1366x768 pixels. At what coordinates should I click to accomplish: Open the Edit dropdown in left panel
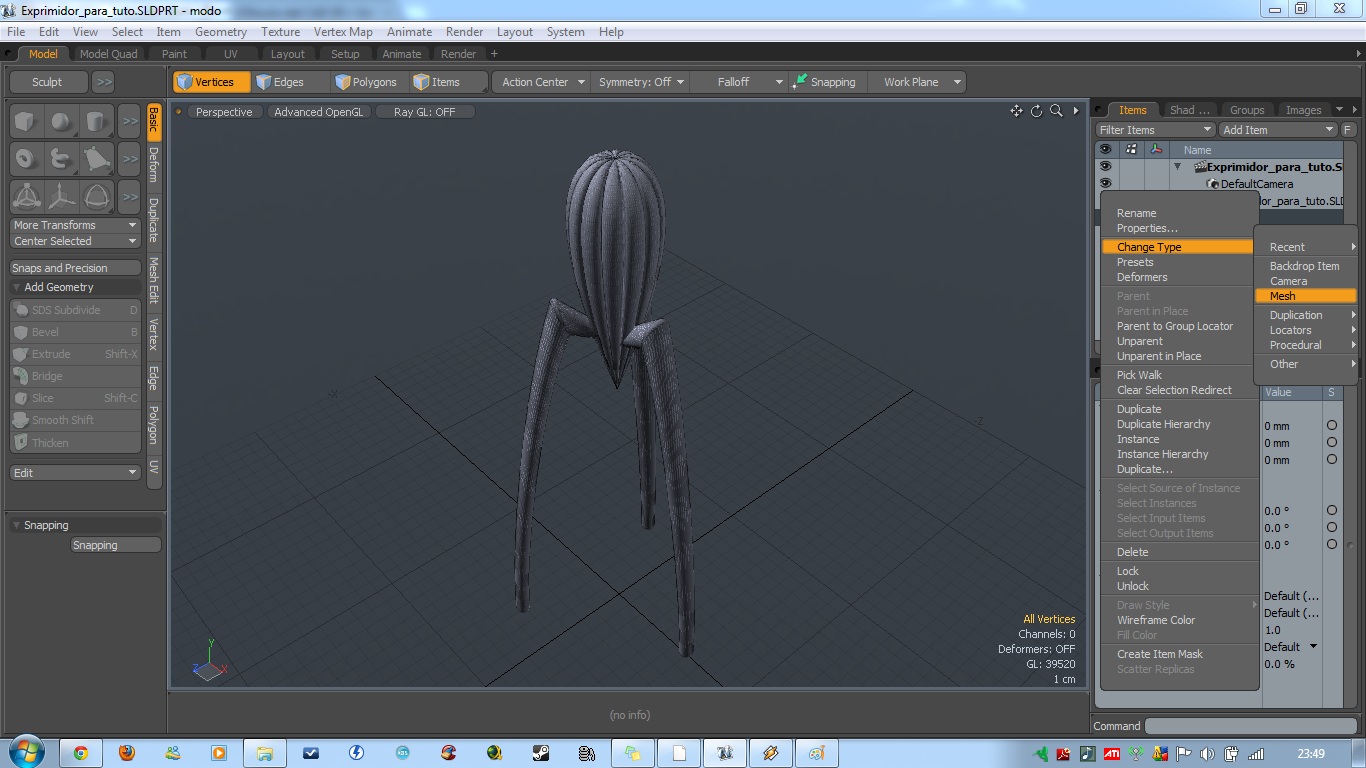pos(75,473)
